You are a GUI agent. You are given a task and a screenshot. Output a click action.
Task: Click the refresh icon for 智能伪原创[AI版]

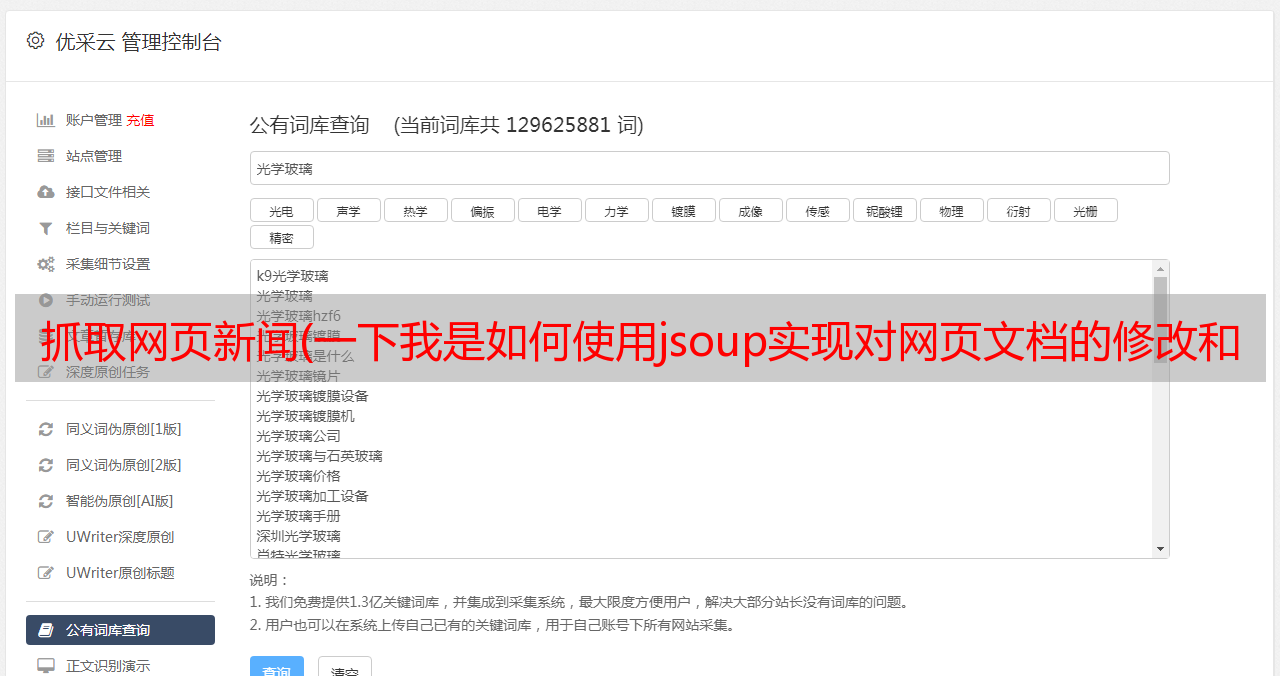point(46,501)
